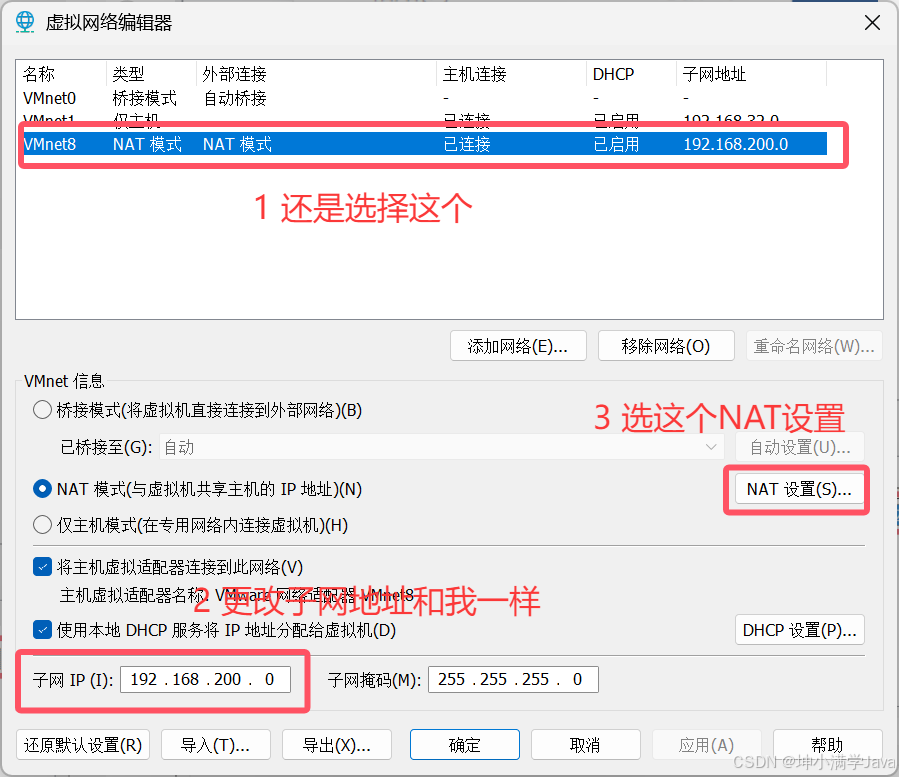Open NAT 设置(S)... dialog
The height and width of the screenshot is (777, 899).
[800, 489]
